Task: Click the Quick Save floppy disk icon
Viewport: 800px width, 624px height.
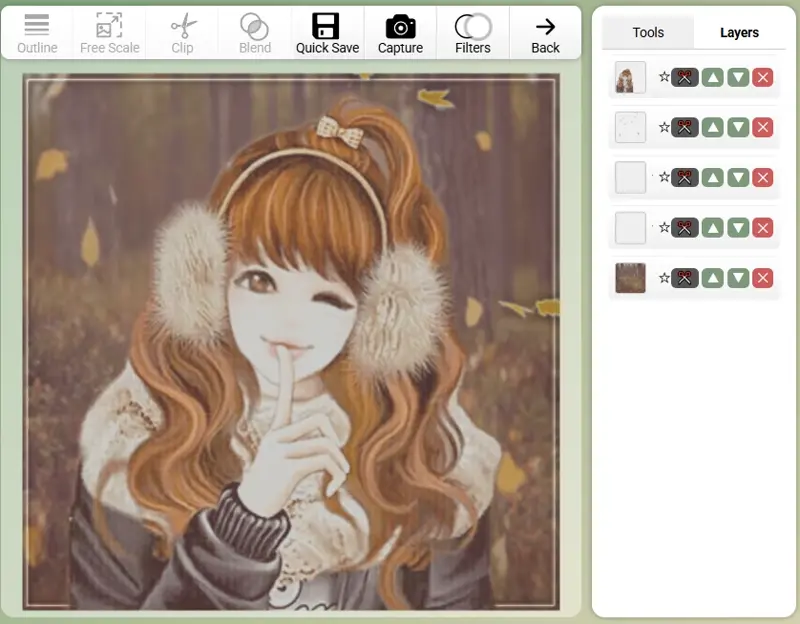Action: [x=327, y=26]
